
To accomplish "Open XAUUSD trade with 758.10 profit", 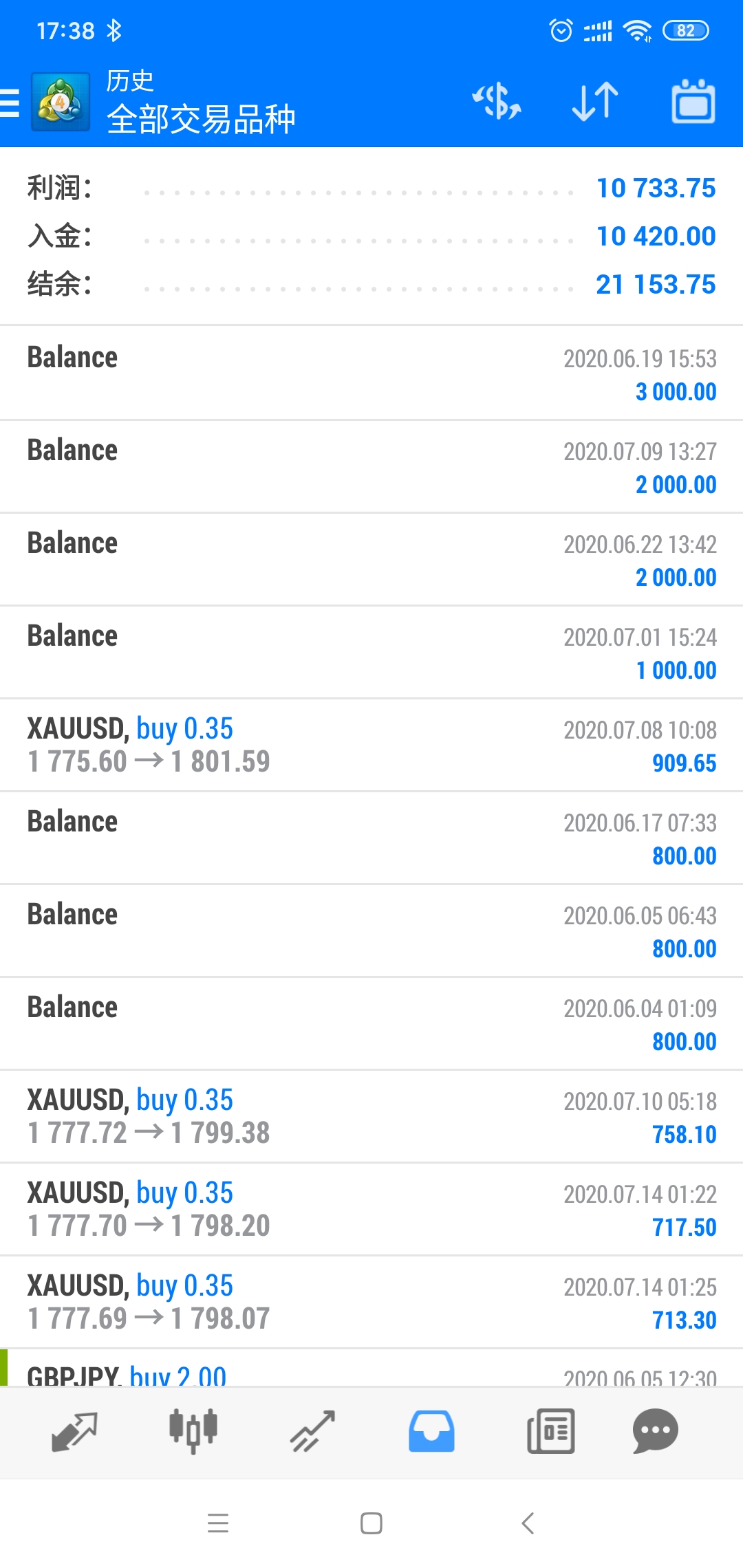I will click(371, 1116).
